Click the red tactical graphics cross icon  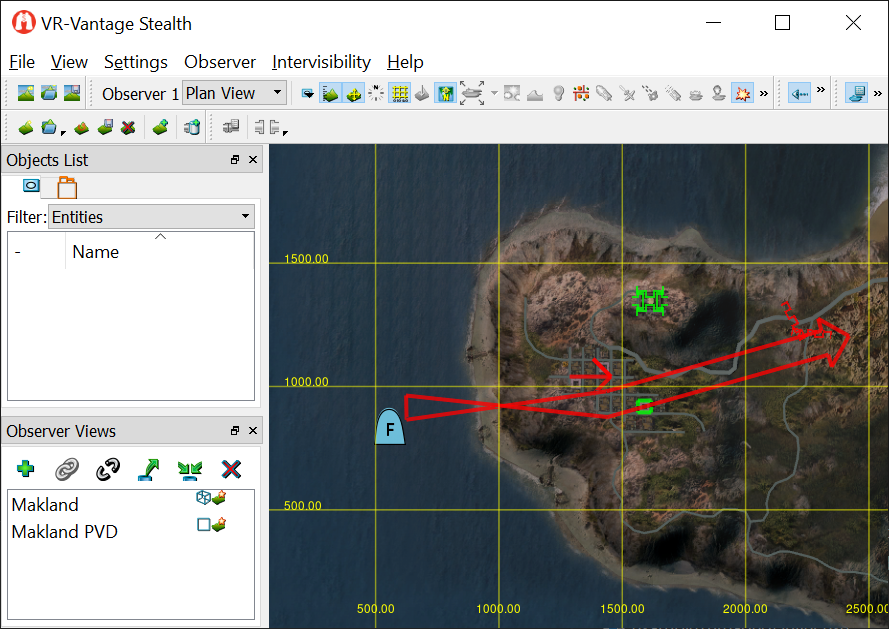[581, 94]
